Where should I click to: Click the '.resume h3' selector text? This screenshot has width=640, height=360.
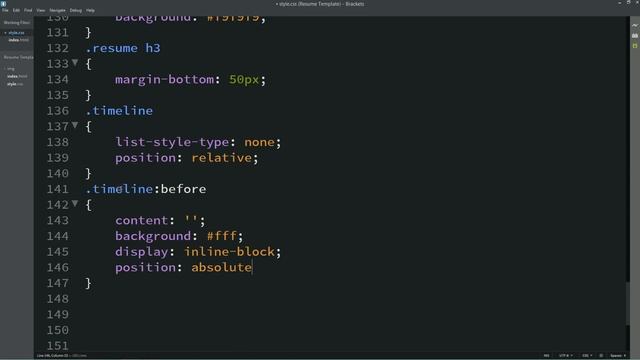(123, 48)
